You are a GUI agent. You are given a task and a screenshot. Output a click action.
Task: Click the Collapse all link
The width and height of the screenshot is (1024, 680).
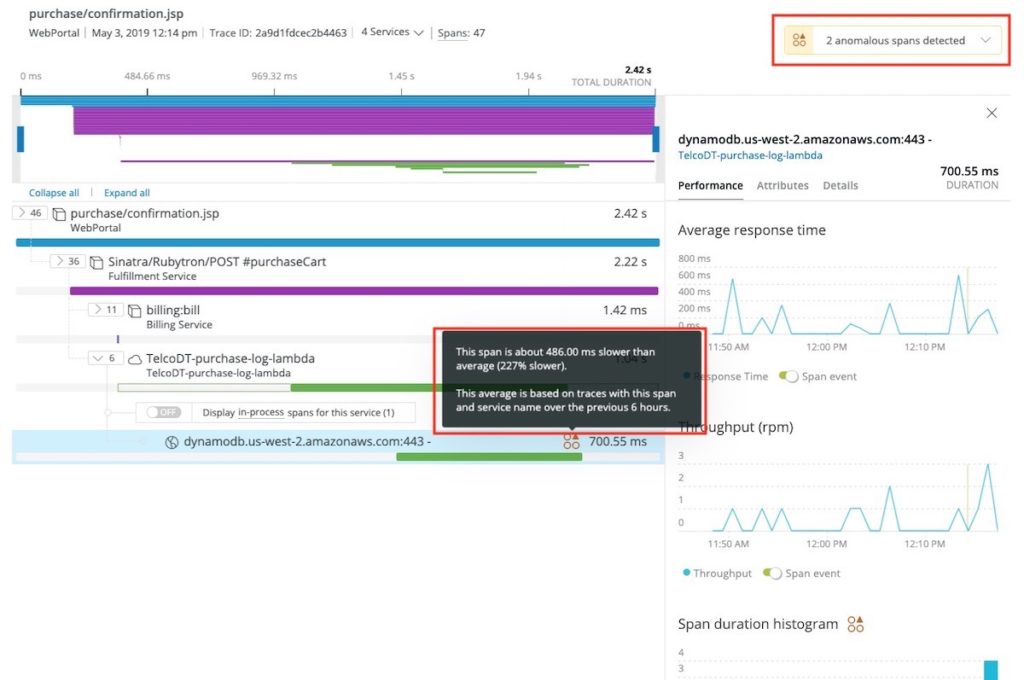click(x=54, y=193)
